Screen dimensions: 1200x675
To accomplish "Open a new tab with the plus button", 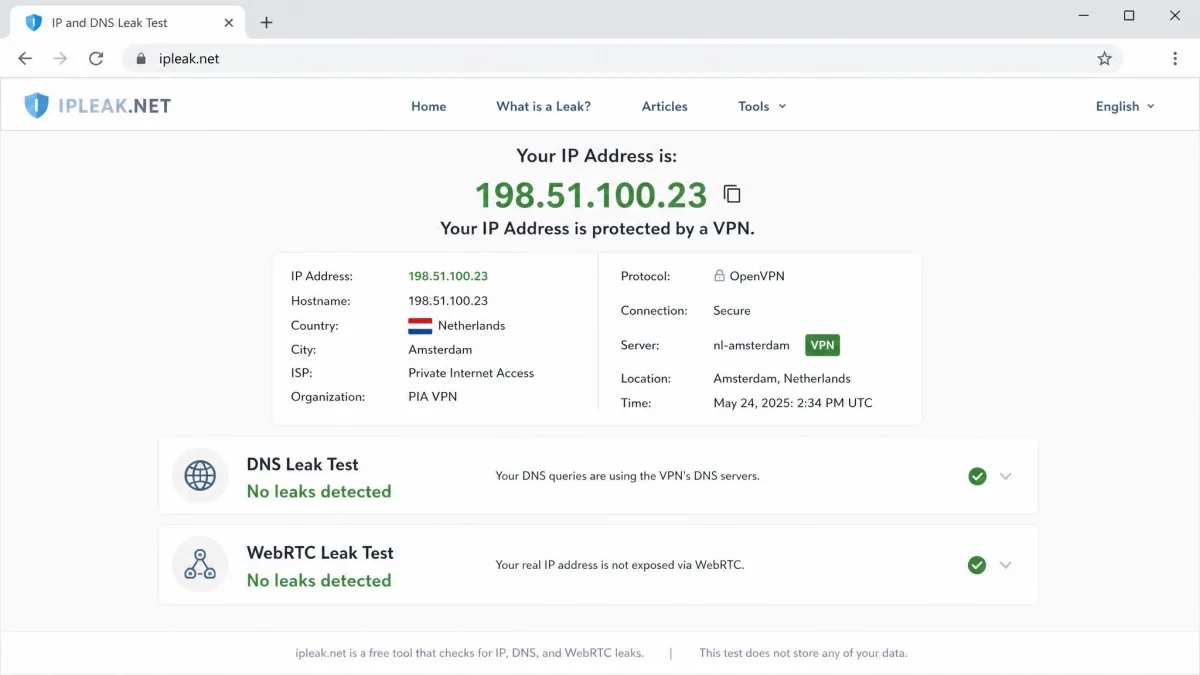I will pos(266,22).
